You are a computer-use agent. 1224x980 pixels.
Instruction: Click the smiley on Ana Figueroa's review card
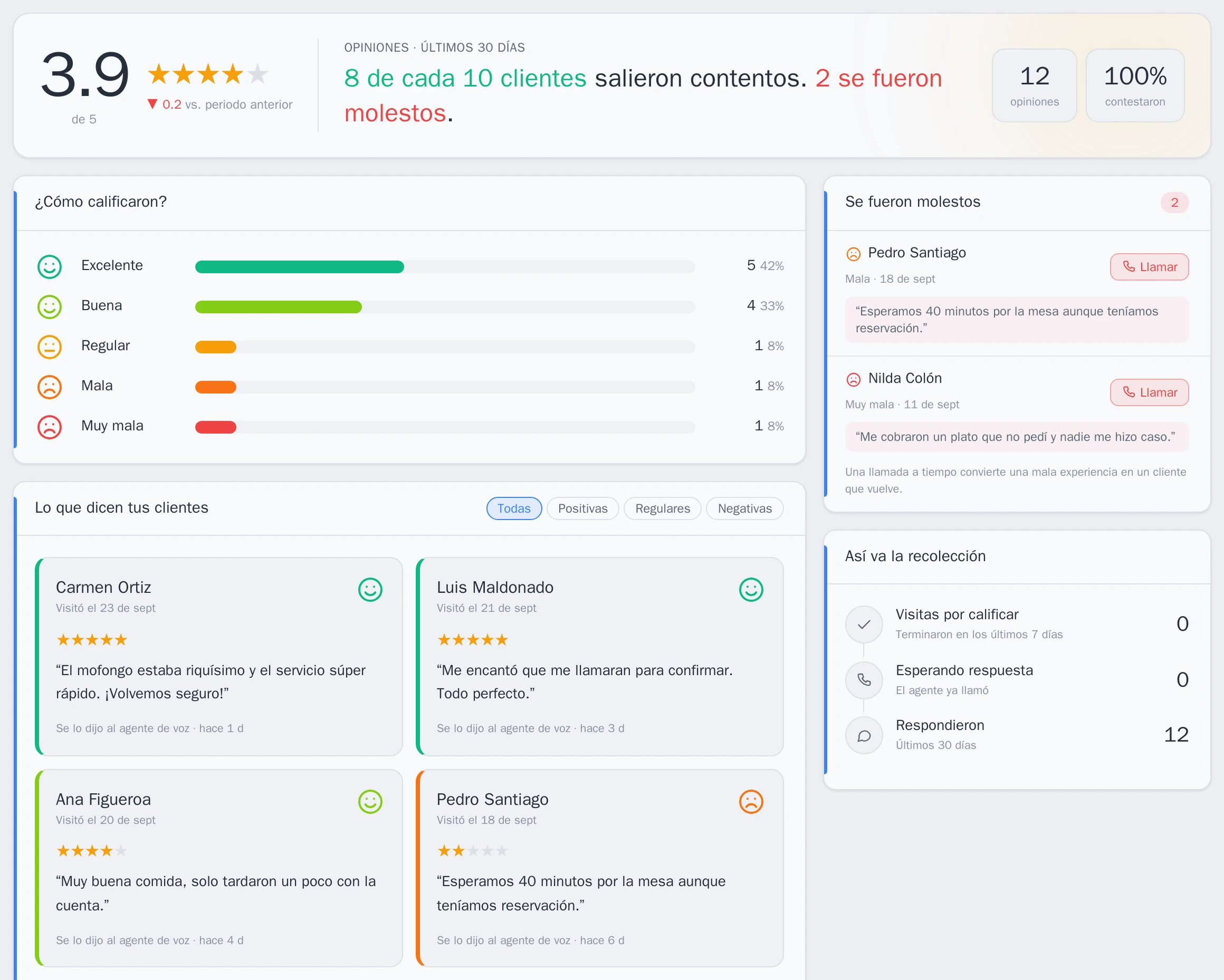point(370,802)
